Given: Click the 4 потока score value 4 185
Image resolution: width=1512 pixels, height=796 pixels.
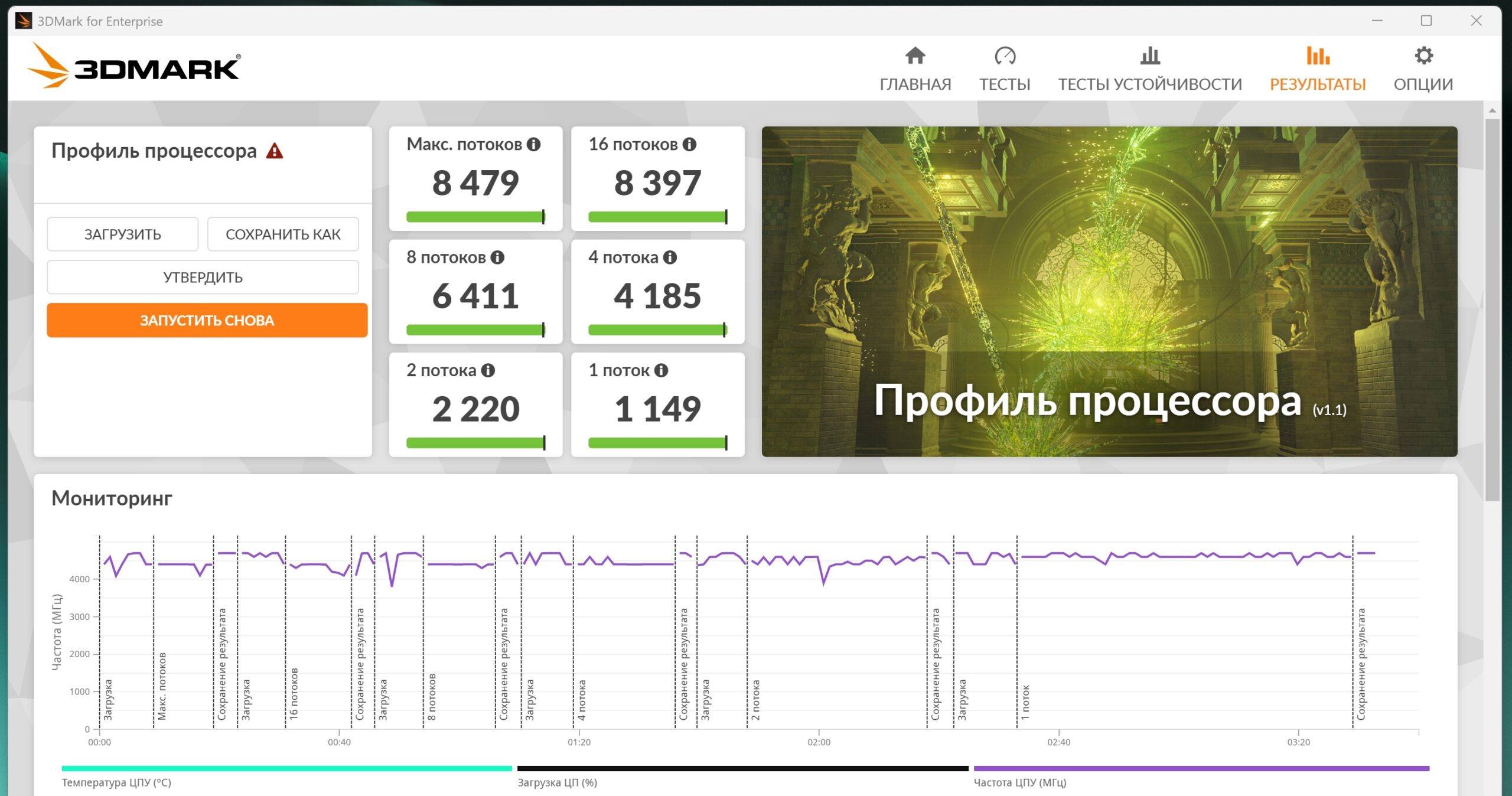Looking at the screenshot, I should 657,296.
